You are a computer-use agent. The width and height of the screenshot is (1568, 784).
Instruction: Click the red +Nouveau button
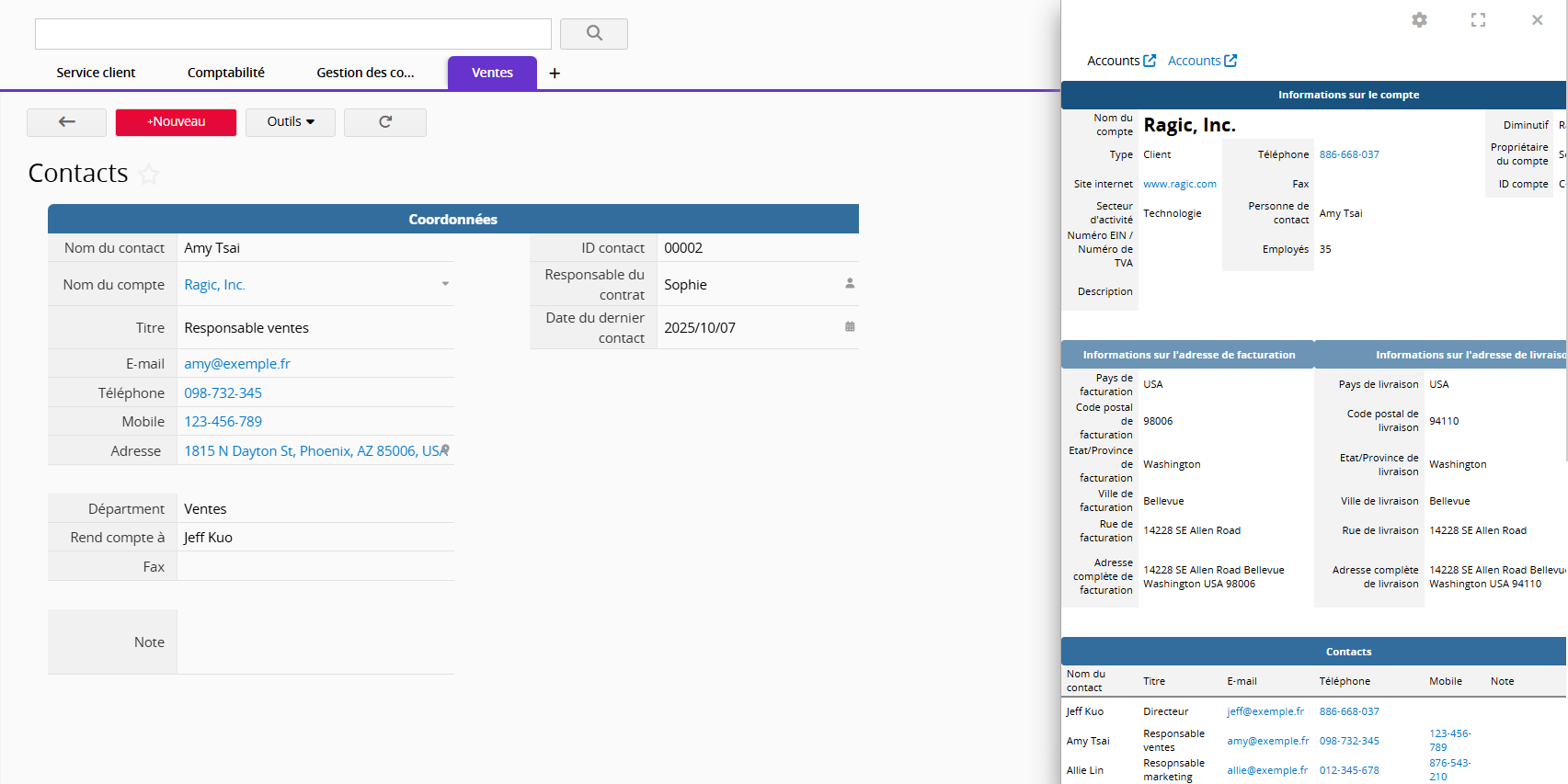[x=176, y=122]
